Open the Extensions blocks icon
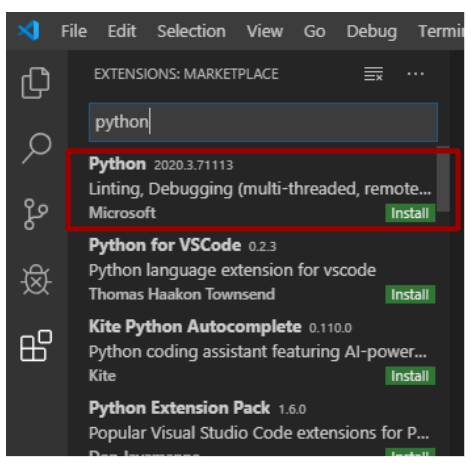This screenshot has height=465, width=471. point(36,346)
